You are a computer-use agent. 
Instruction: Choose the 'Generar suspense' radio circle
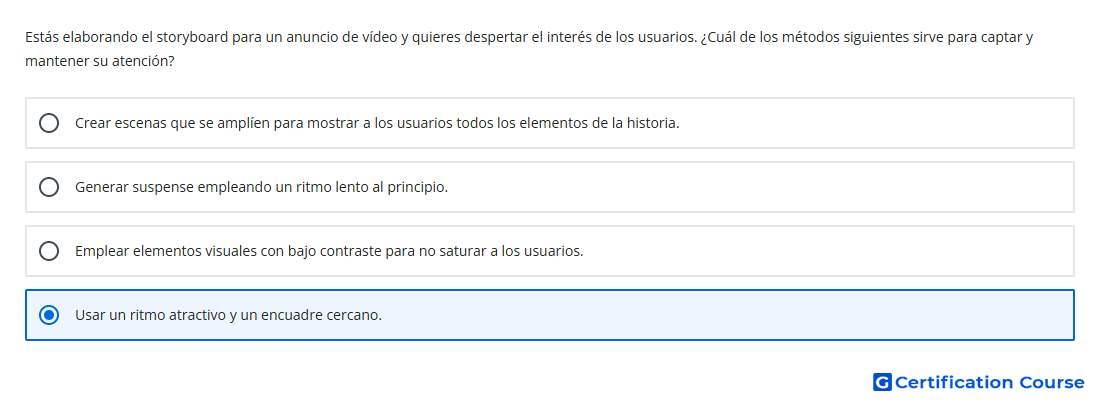point(49,187)
